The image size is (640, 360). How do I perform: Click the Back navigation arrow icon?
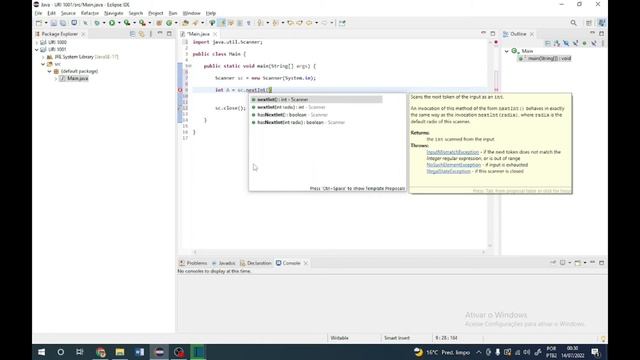(309, 23)
